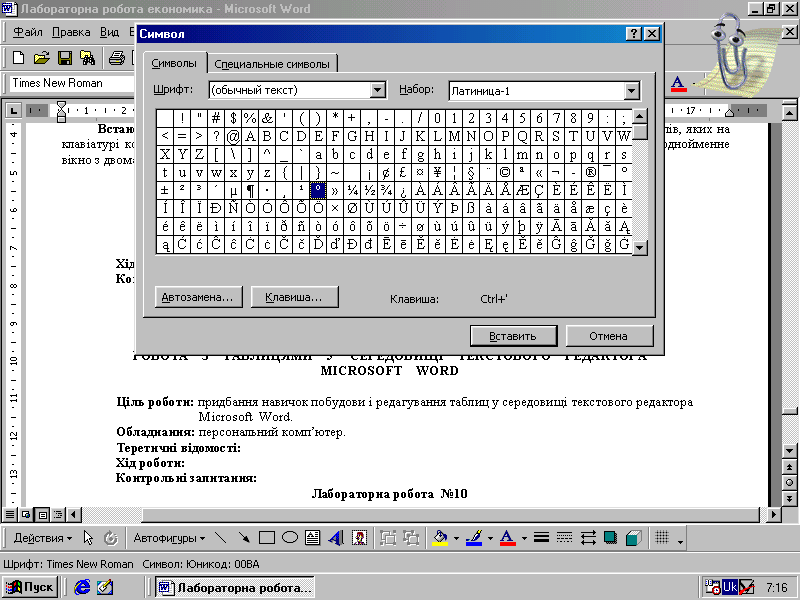Screen dimensions: 800x600
Task: Switch to Специальные символы tab
Action: tap(272, 64)
